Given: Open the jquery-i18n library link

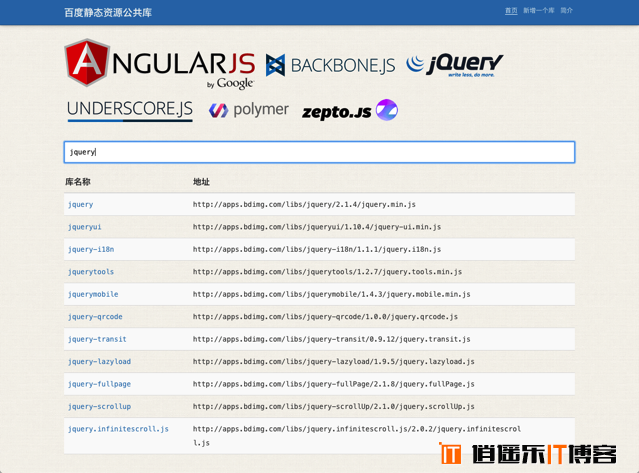Looking at the screenshot, I should pyautogui.click(x=91, y=249).
